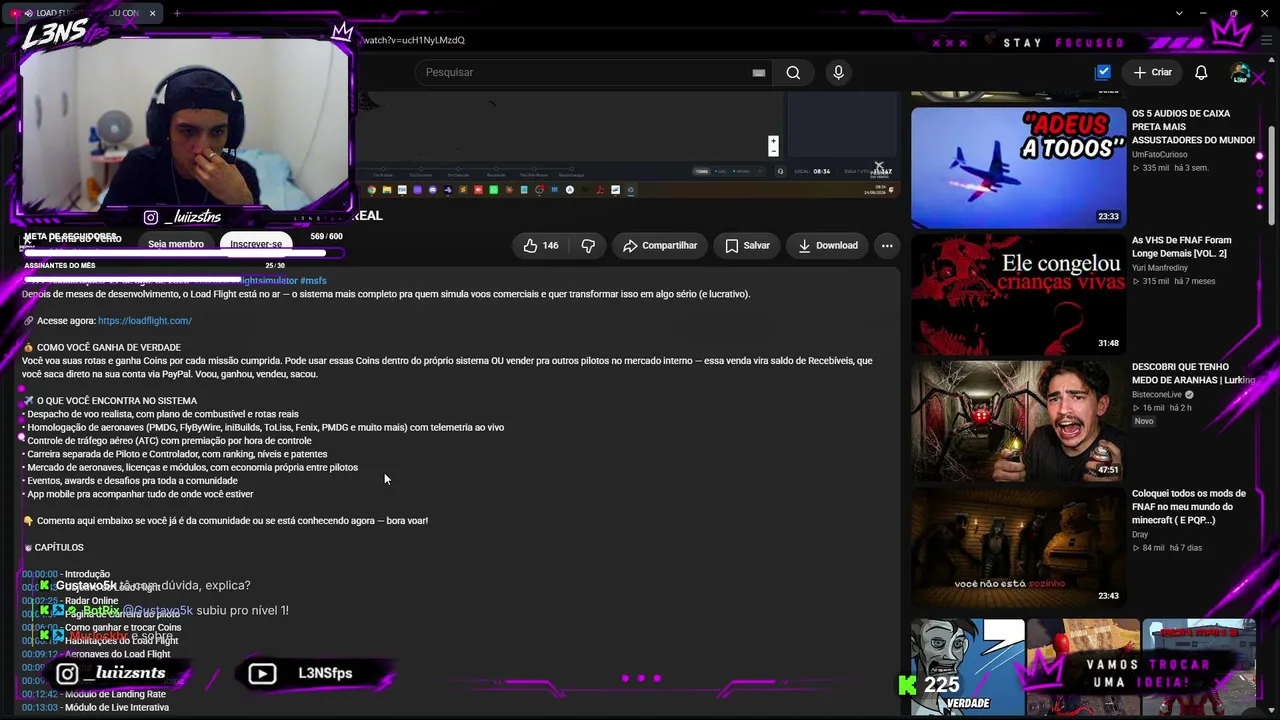The image size is (1280, 720).
Task: Save the video with Salvar
Action: pos(747,245)
